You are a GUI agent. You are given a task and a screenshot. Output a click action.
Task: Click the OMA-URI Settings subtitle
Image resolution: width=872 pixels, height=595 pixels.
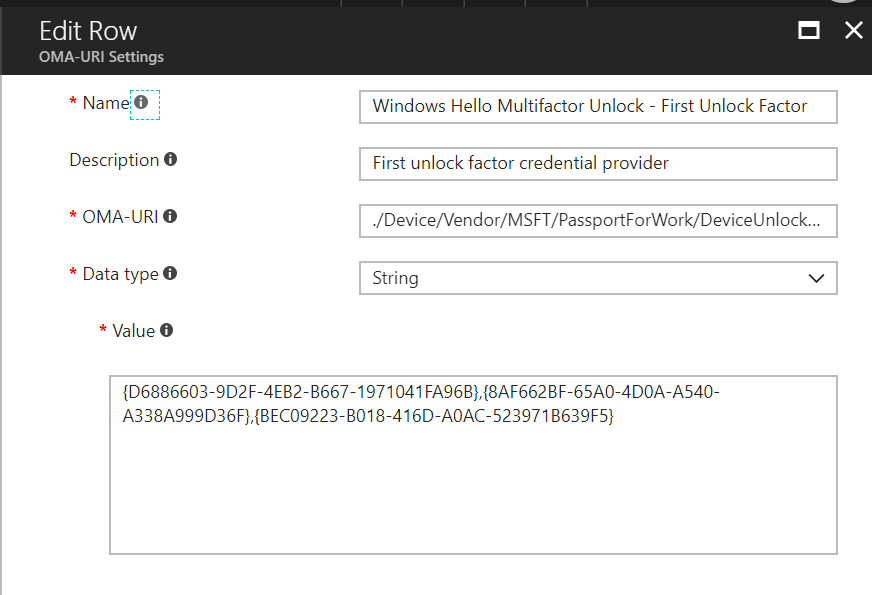point(101,57)
